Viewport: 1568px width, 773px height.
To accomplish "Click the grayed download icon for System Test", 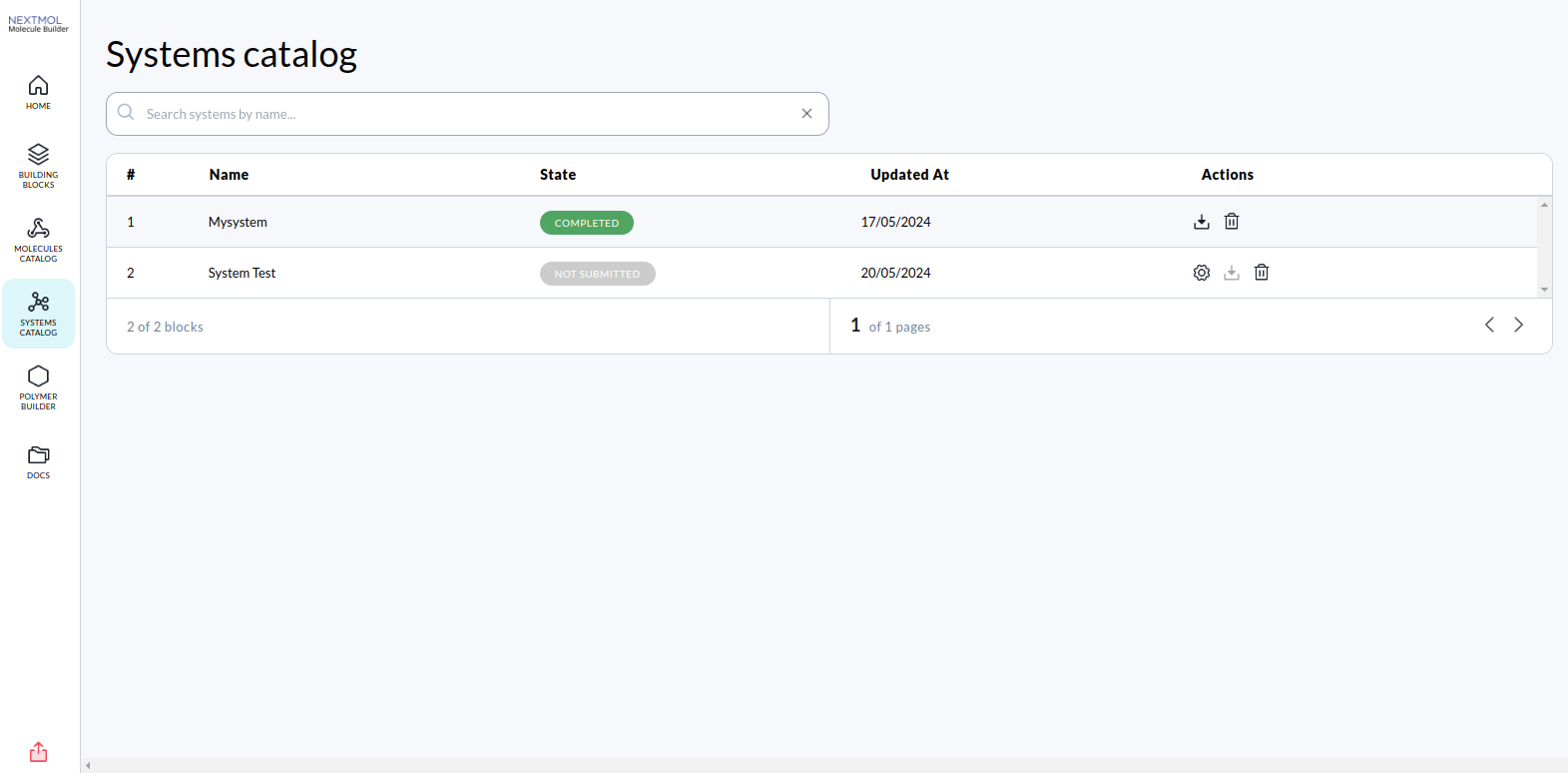I will [1232, 273].
